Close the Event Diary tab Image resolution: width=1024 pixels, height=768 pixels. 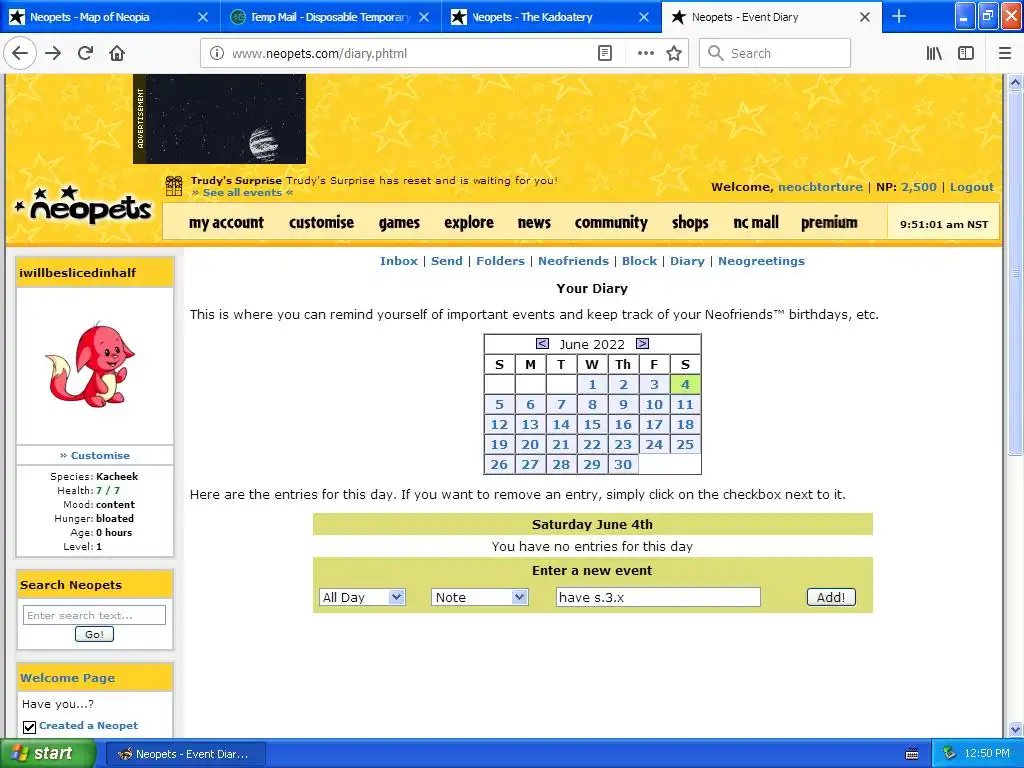865,17
